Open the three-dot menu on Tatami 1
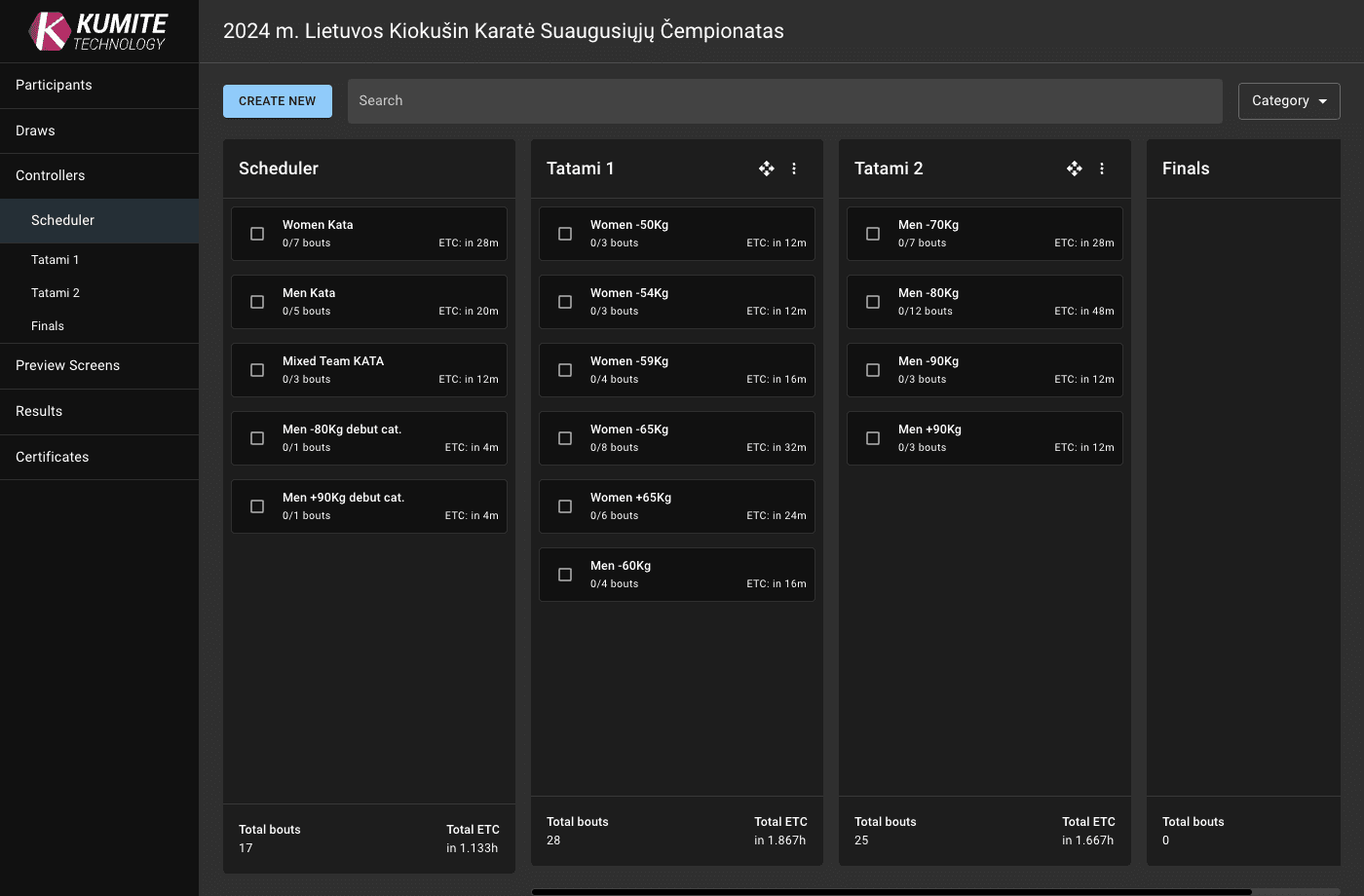The height and width of the screenshot is (896, 1364). click(794, 168)
